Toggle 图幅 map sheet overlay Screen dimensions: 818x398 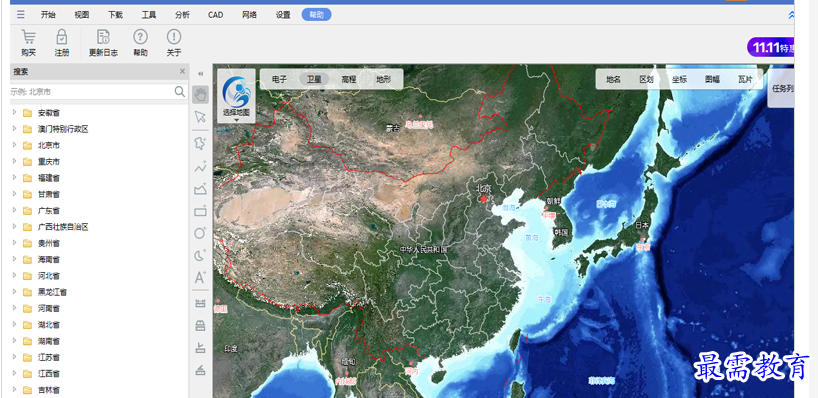pos(712,80)
